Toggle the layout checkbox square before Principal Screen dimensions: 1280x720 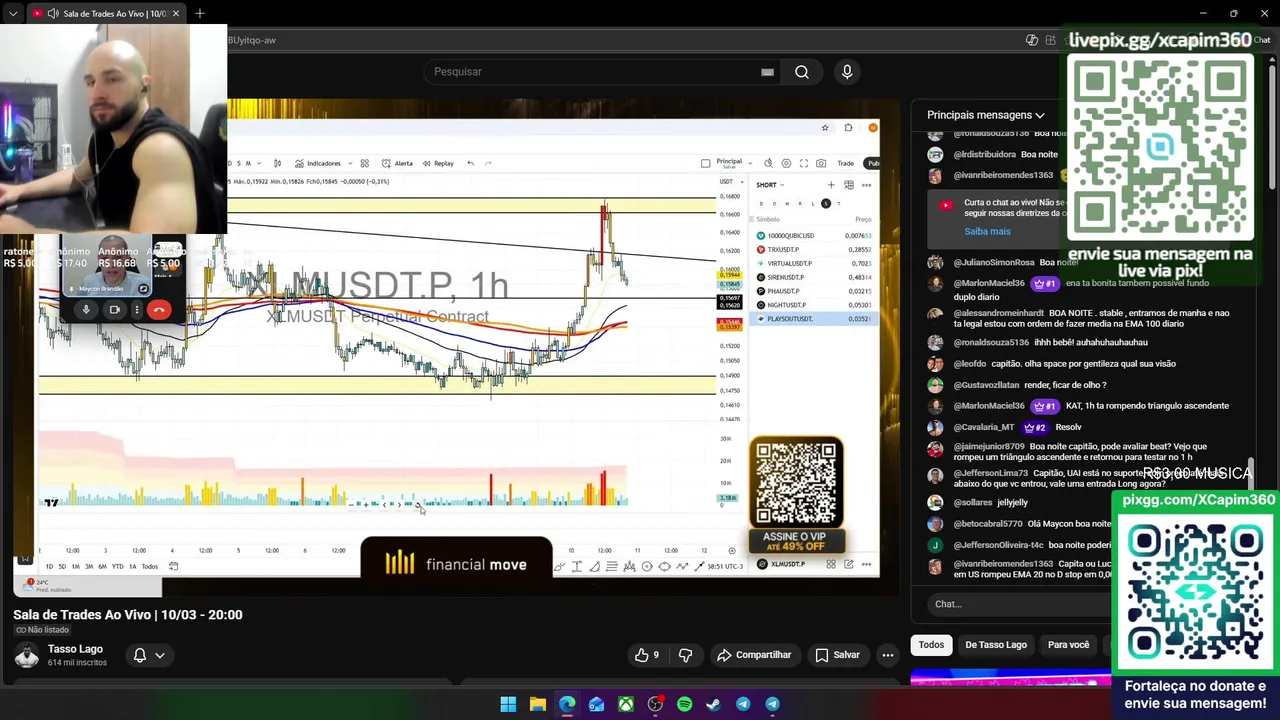(706, 163)
